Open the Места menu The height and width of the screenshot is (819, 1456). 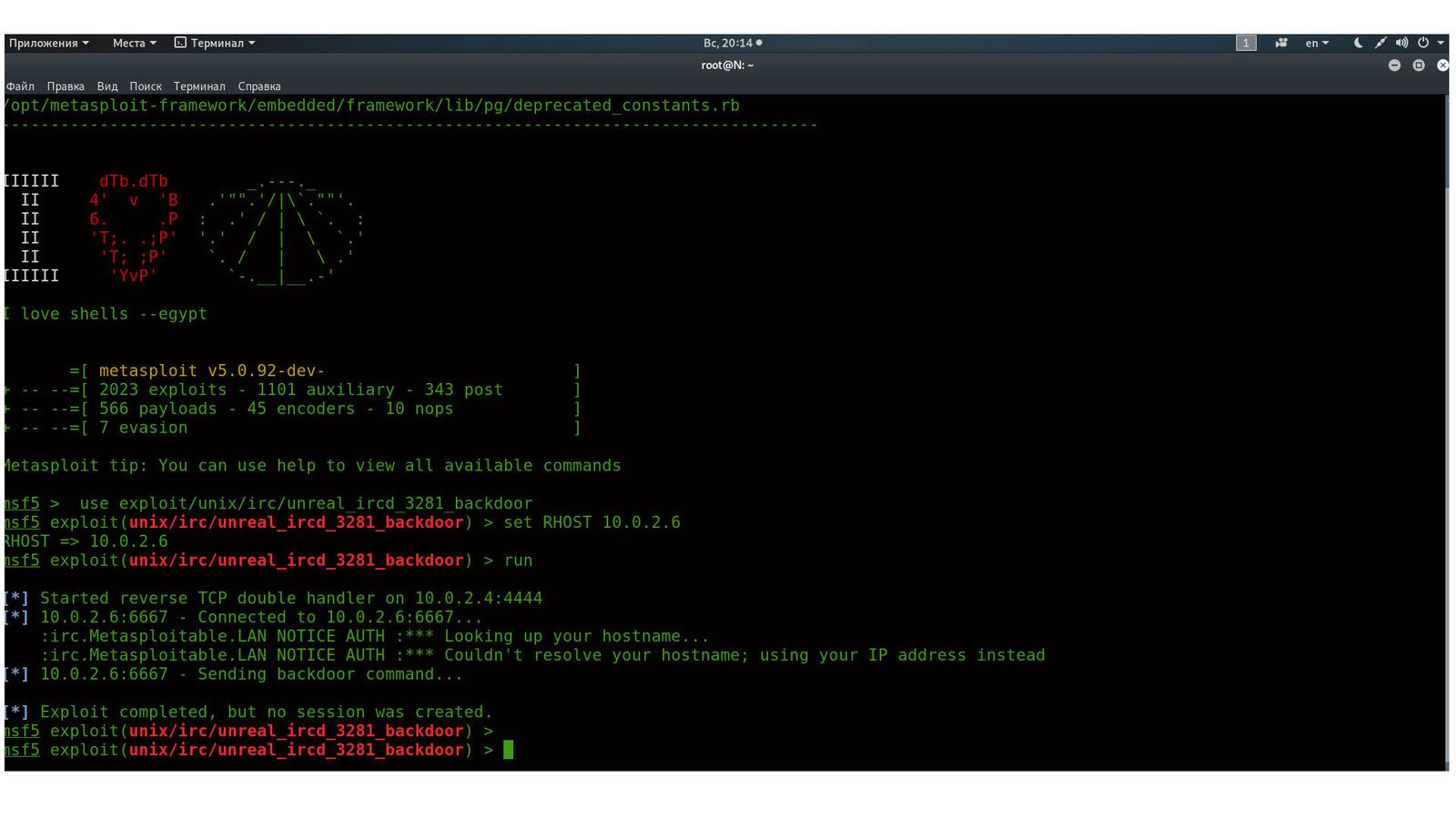pos(134,43)
